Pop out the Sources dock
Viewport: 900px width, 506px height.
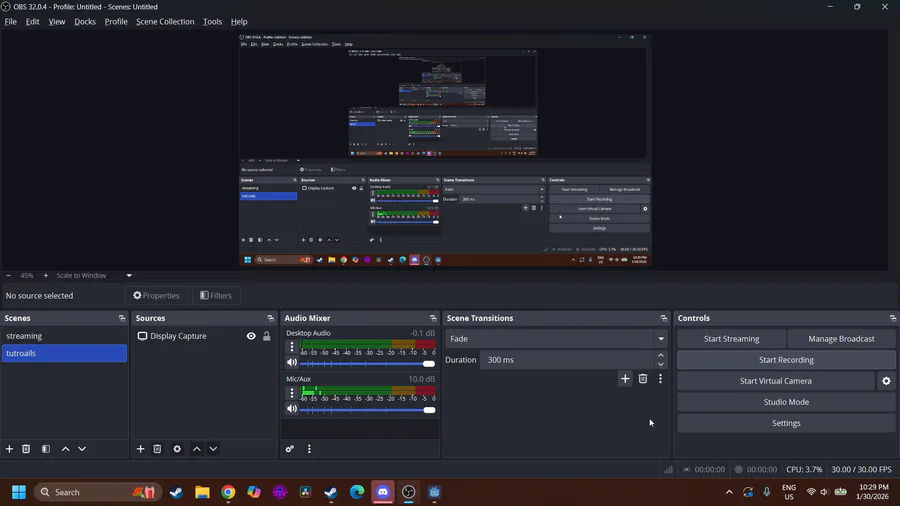[x=270, y=318]
